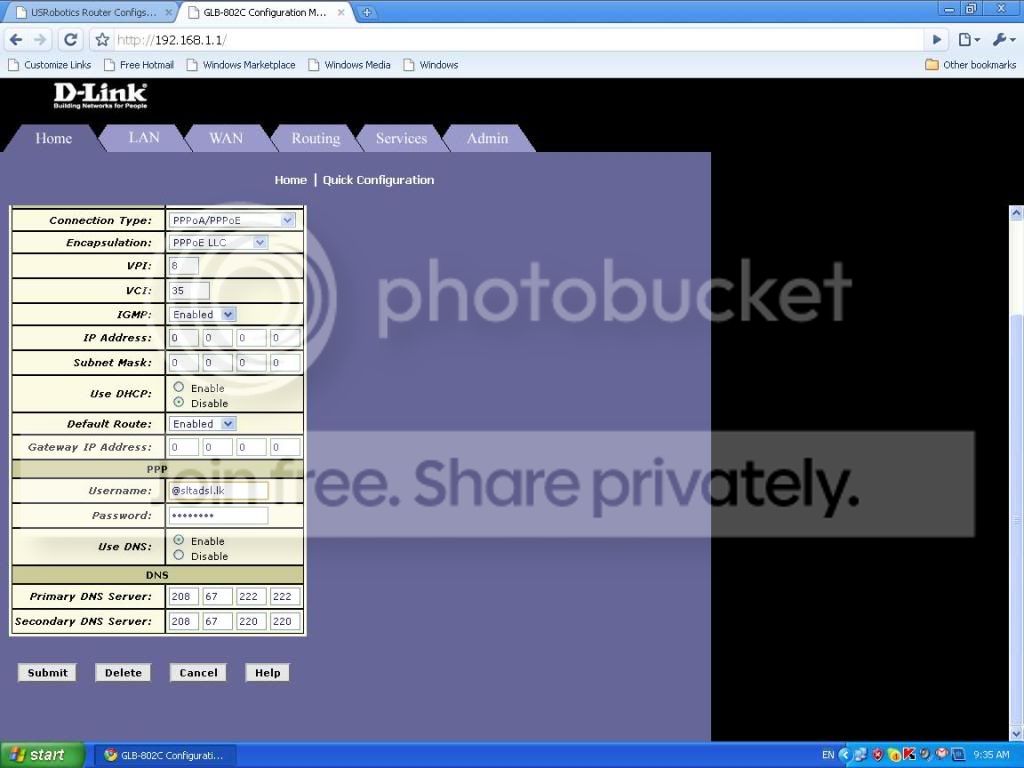Open the Default Route dropdown
The width and height of the screenshot is (1024, 768).
(202, 424)
